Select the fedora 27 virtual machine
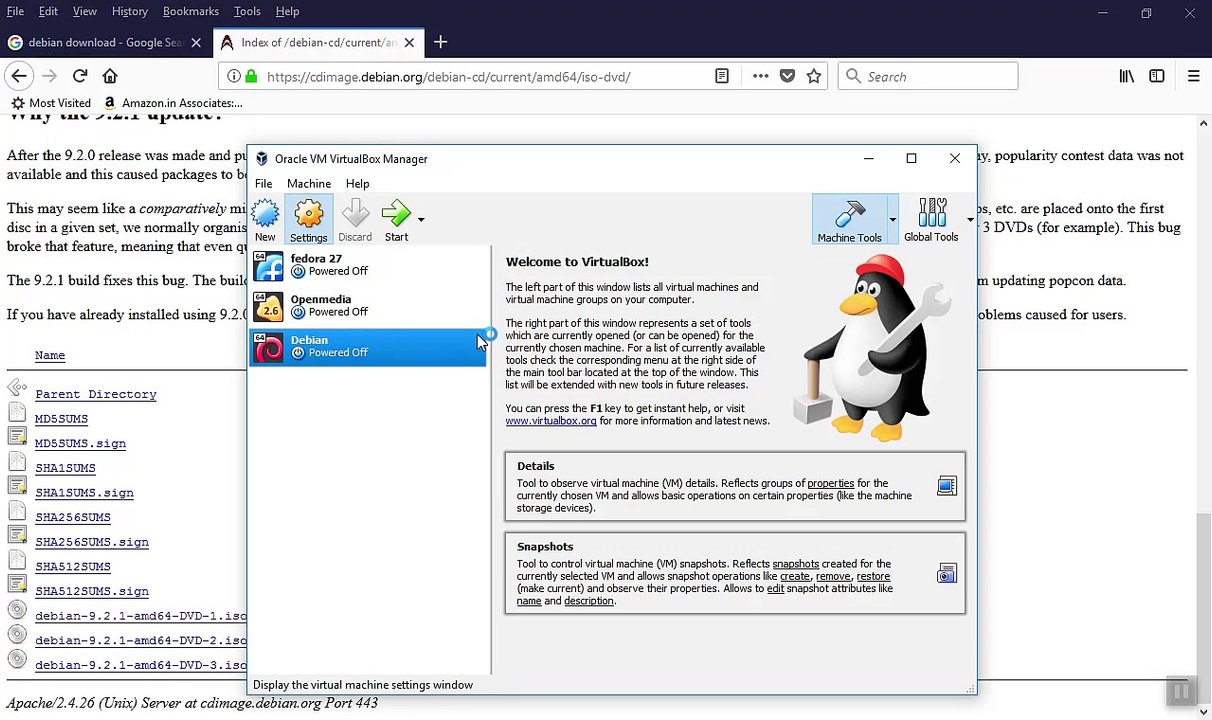 pos(368,265)
